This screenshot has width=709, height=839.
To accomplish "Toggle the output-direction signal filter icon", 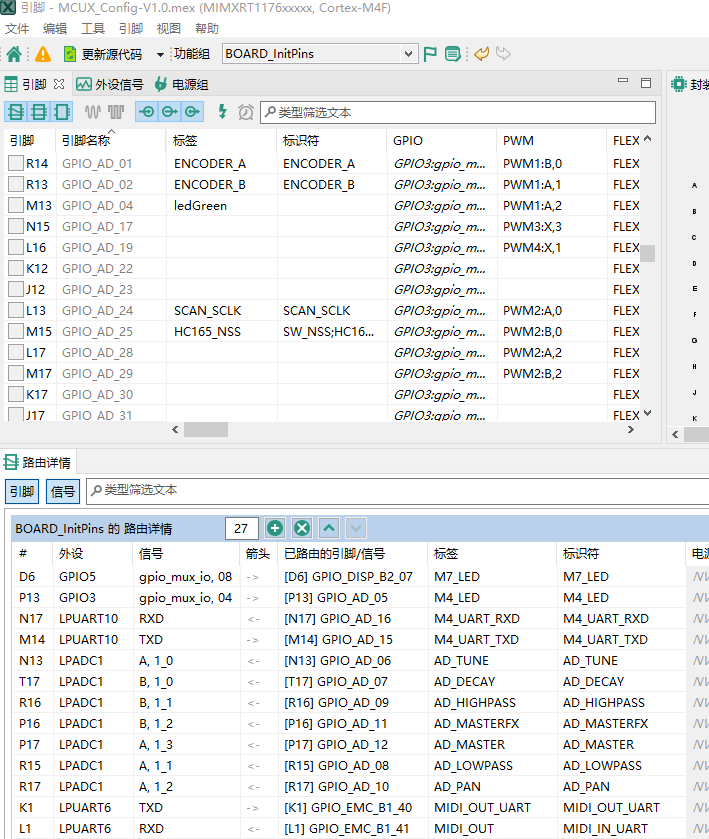I will [x=170, y=112].
